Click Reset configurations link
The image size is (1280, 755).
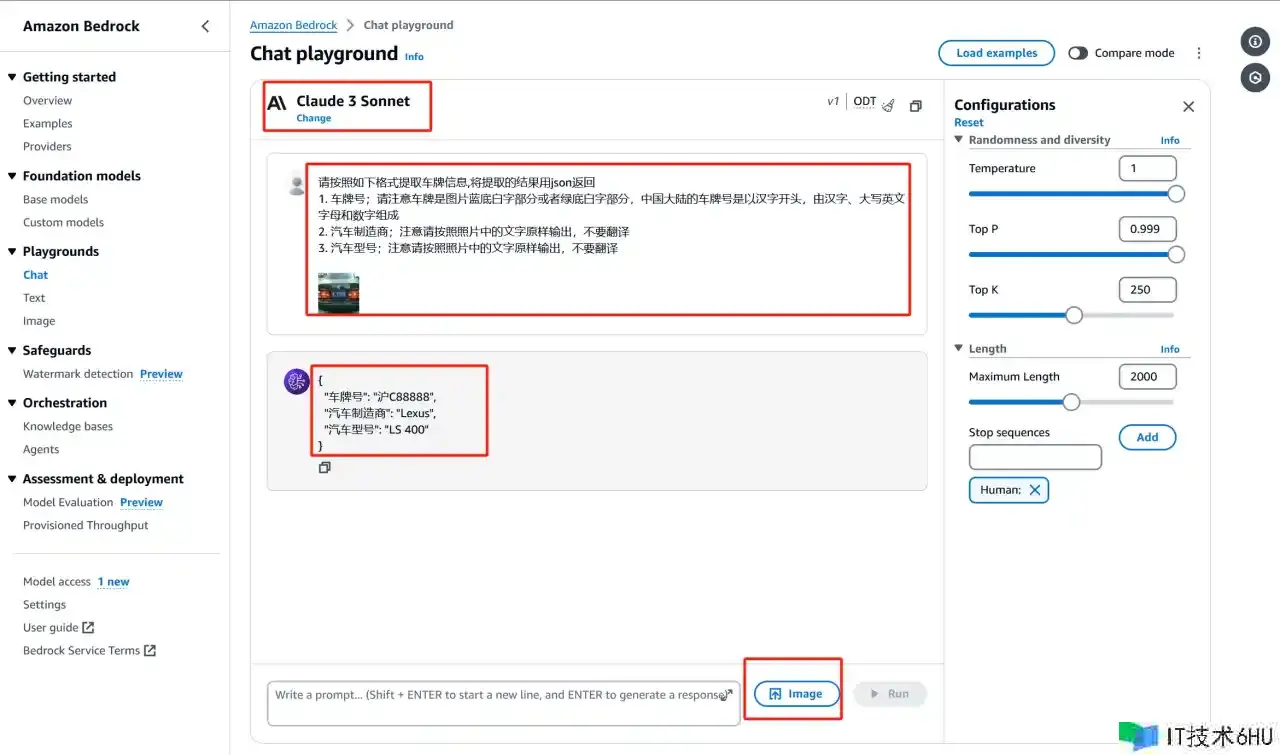pyautogui.click(x=968, y=123)
